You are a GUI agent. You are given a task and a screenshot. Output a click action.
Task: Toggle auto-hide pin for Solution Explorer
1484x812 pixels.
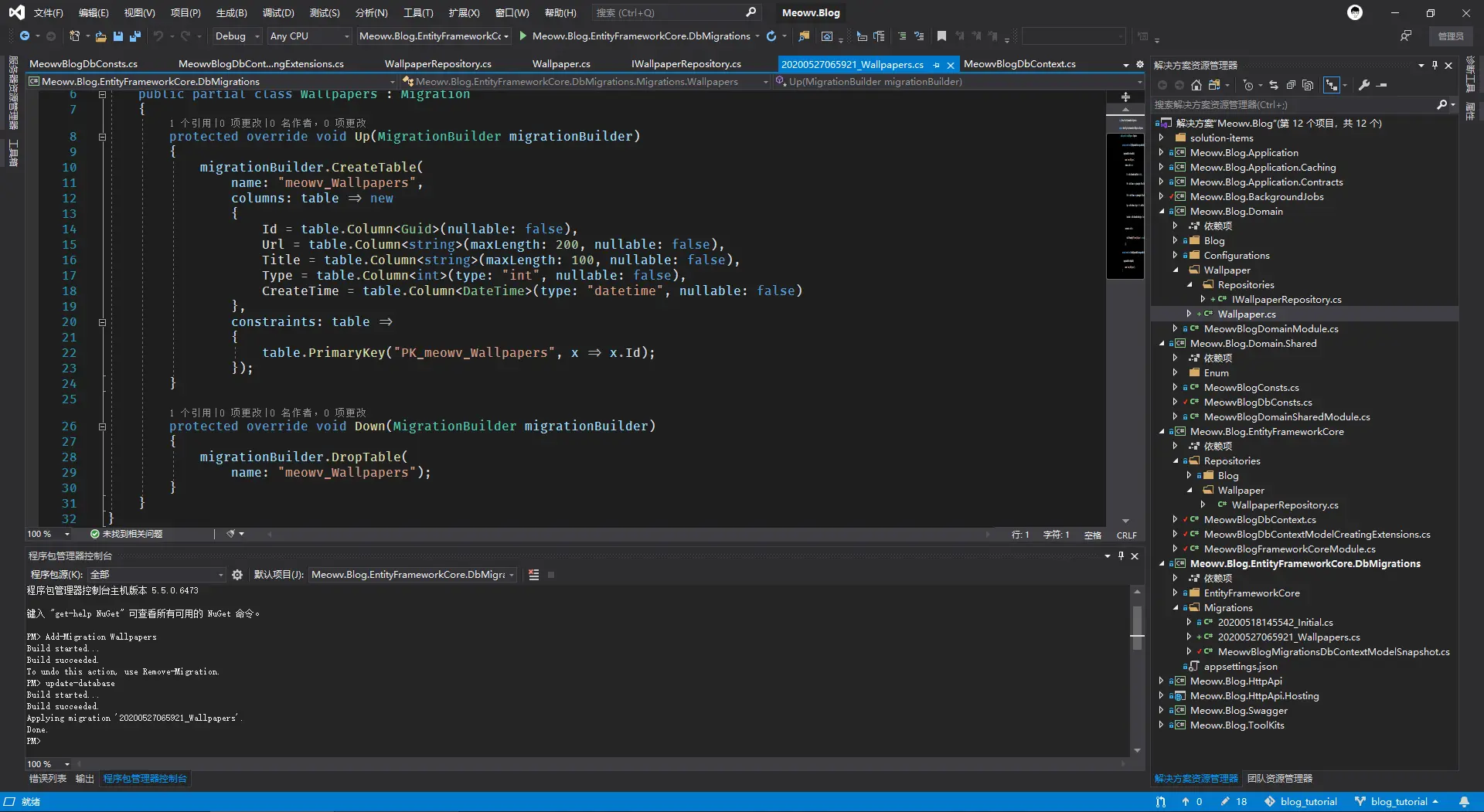(x=1435, y=65)
